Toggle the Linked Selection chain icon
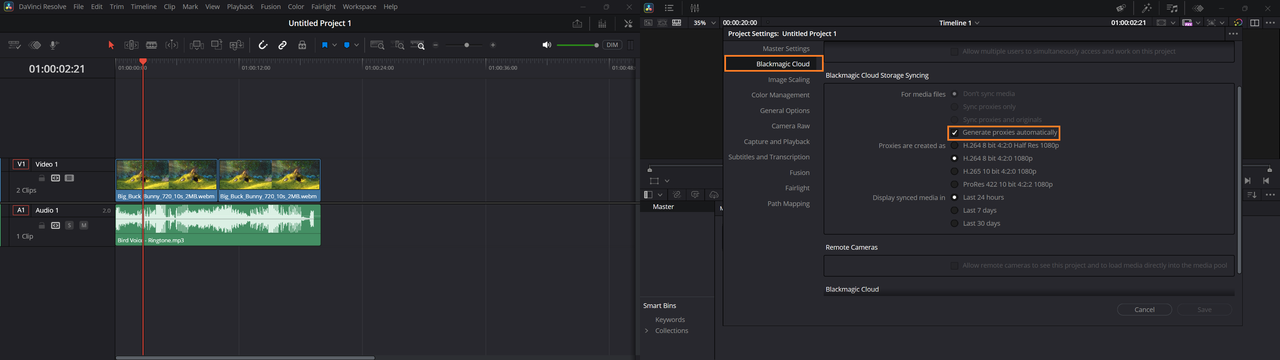 coord(283,45)
